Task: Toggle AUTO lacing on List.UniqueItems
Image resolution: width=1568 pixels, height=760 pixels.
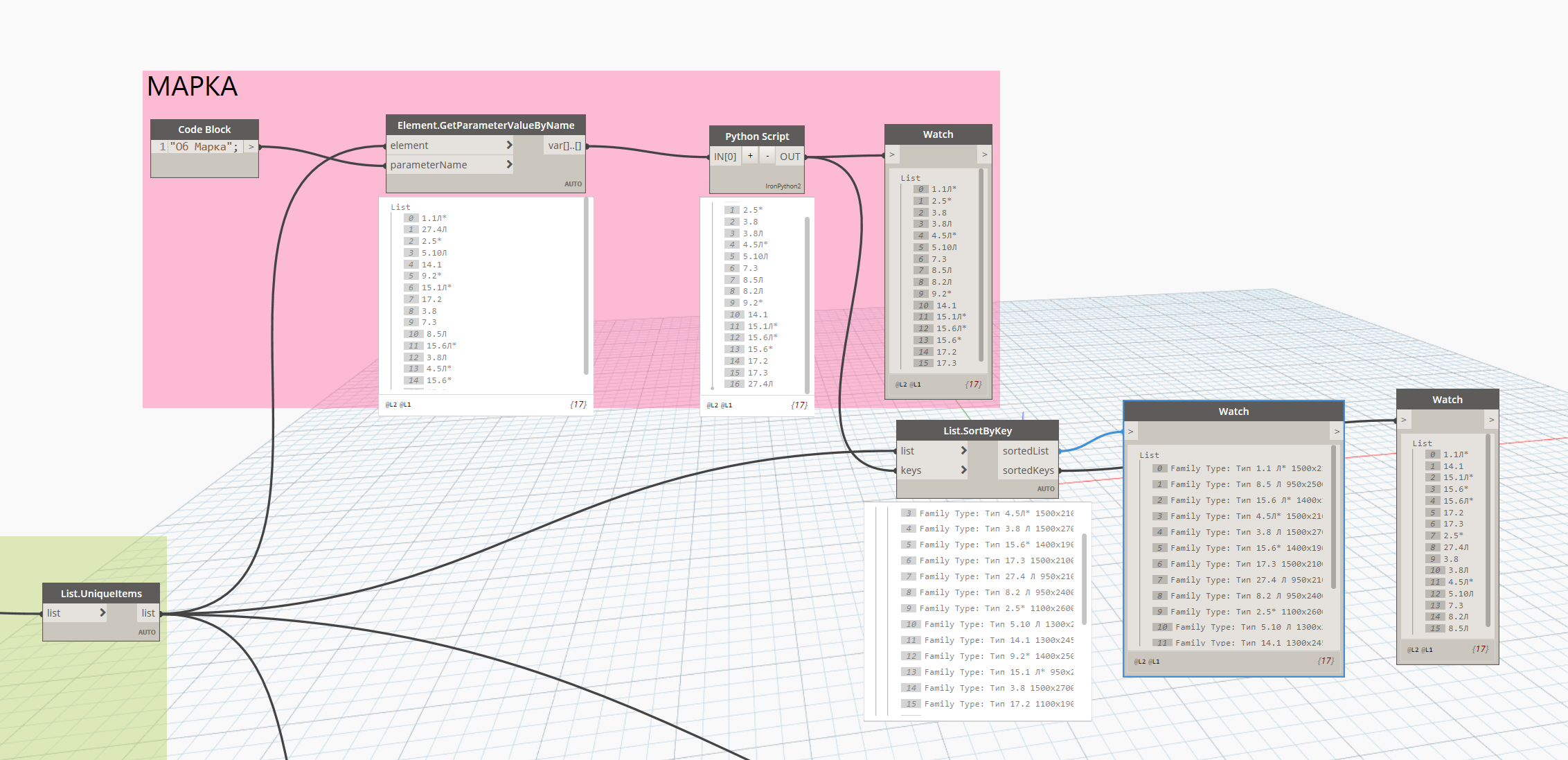Action: 147,632
